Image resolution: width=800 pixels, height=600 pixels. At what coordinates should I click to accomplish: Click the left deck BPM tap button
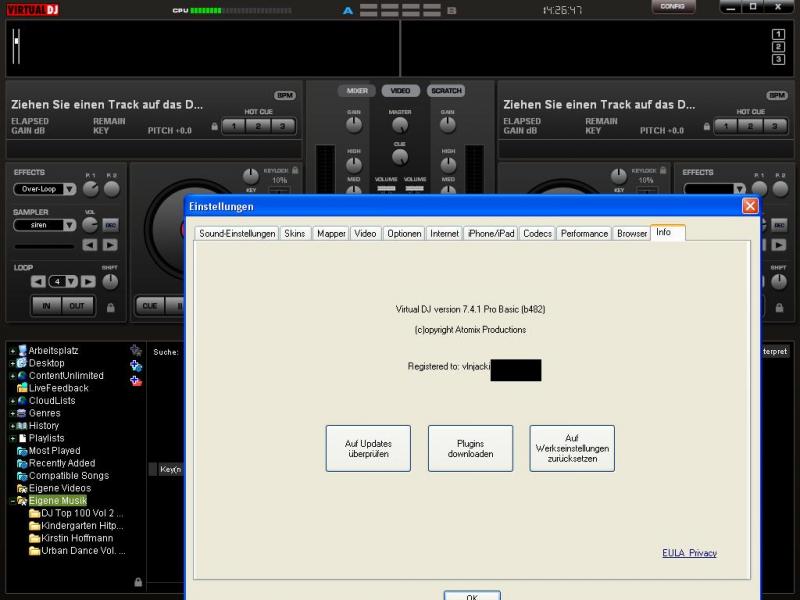coord(285,95)
